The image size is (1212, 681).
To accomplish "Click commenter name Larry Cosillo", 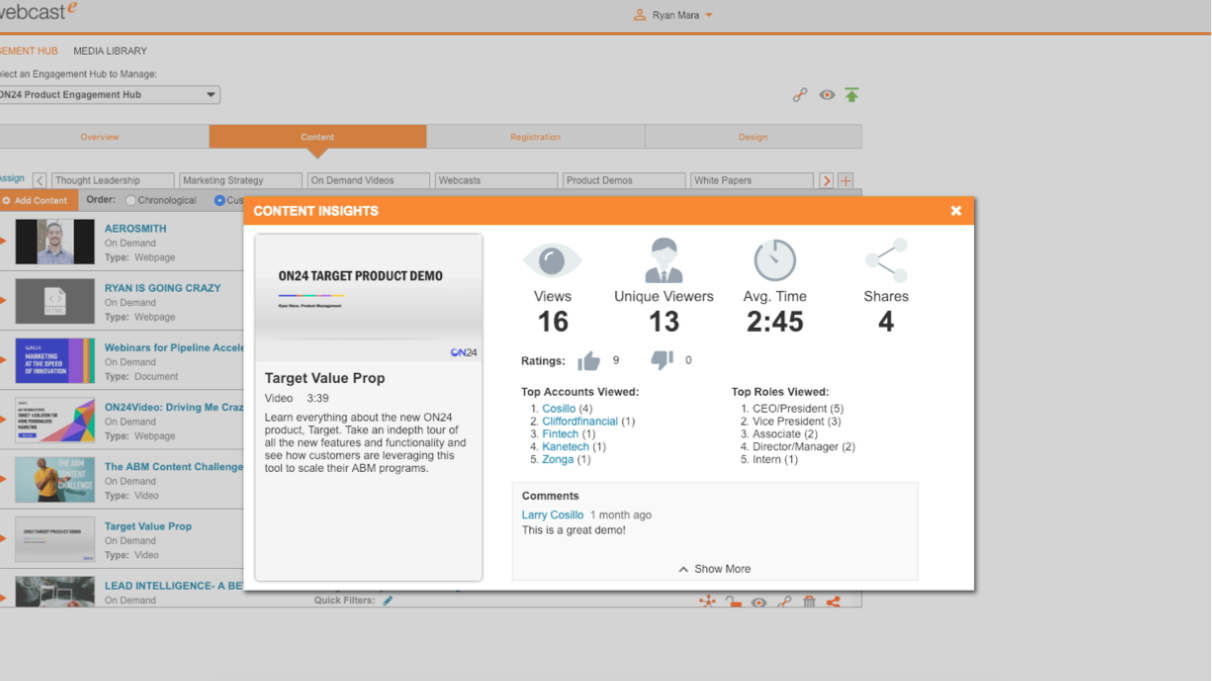I will coord(552,515).
